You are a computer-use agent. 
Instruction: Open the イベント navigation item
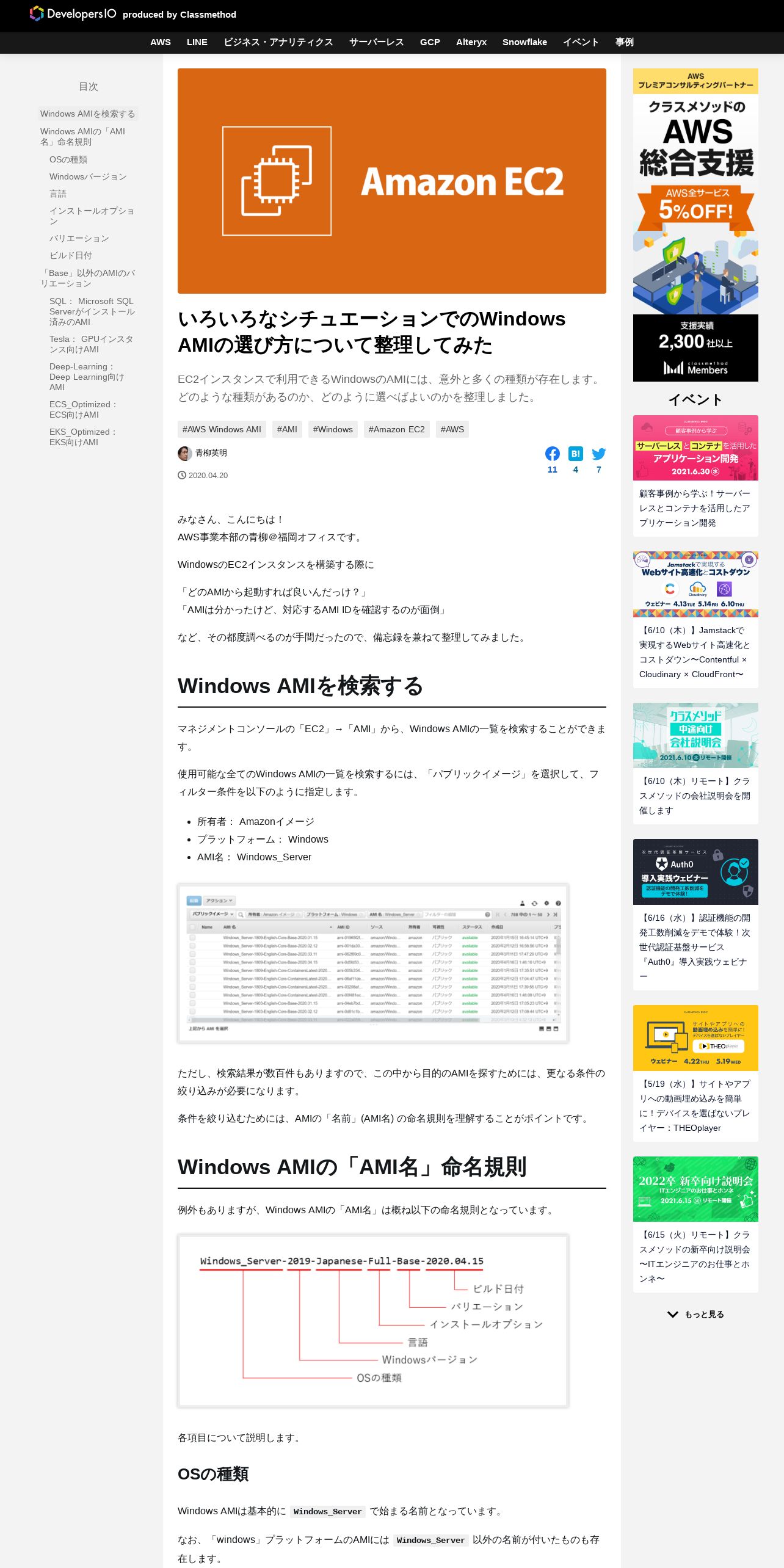tap(581, 42)
